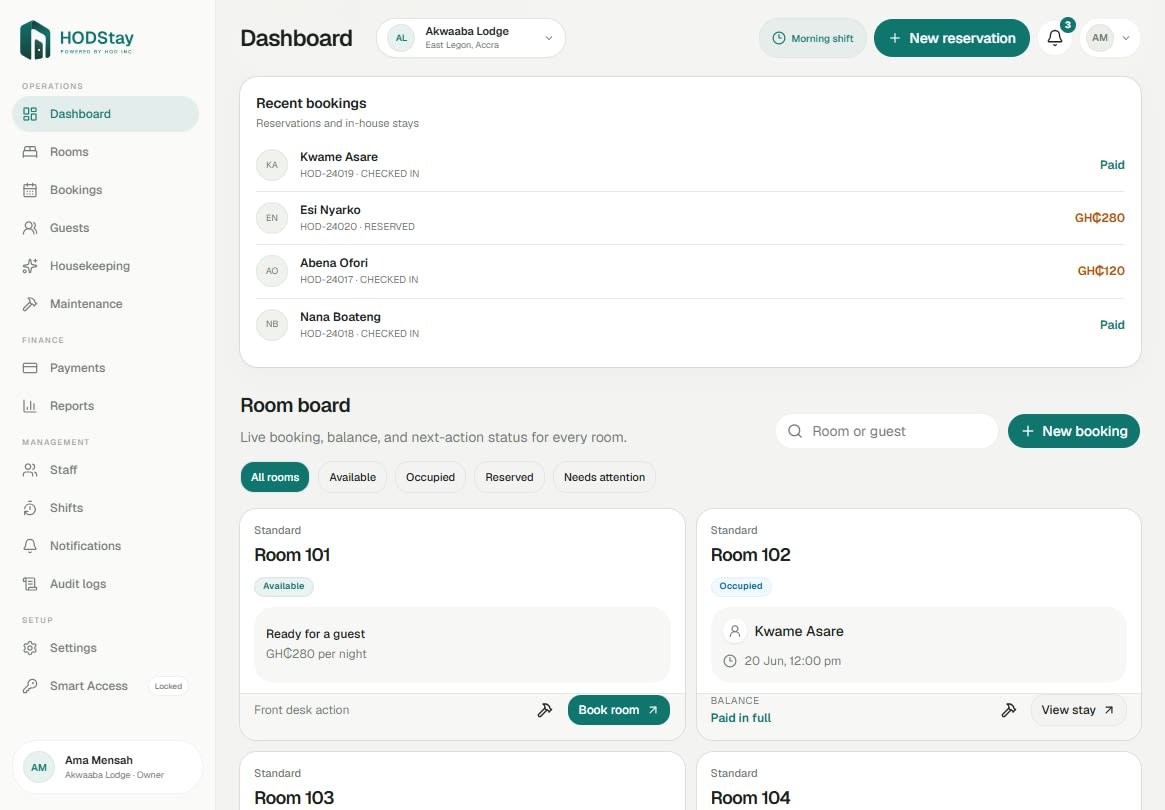
Task: Click the Locked badge beside Smart Access
Action: coord(168,686)
